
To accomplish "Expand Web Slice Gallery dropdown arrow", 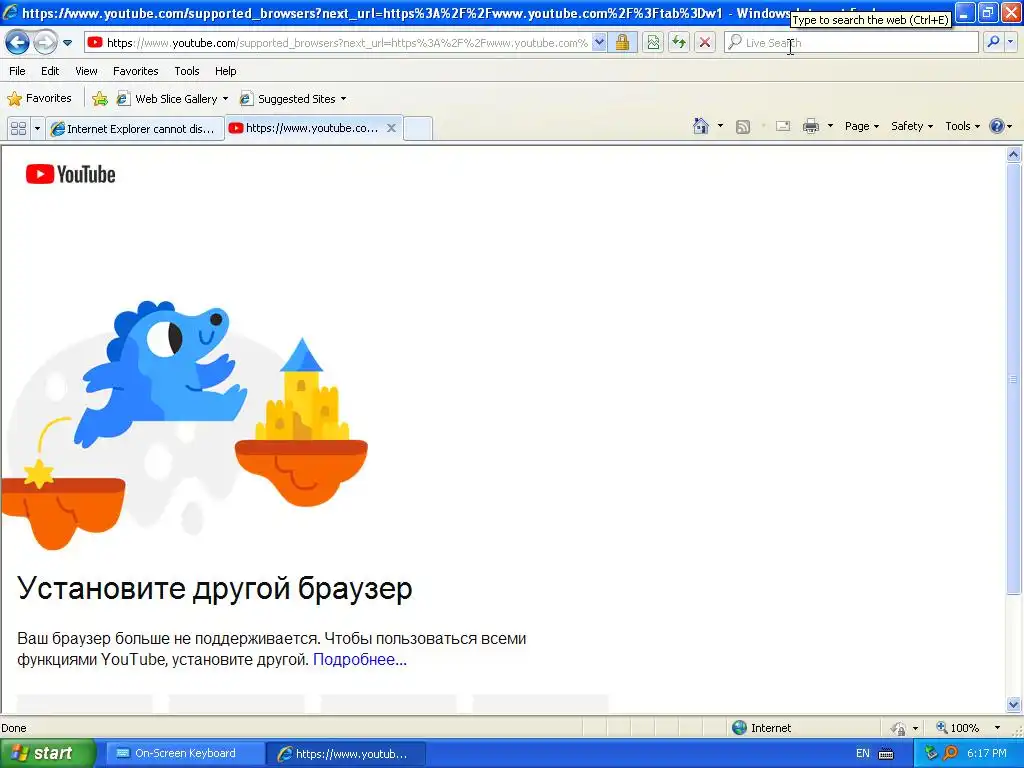I will 225,99.
